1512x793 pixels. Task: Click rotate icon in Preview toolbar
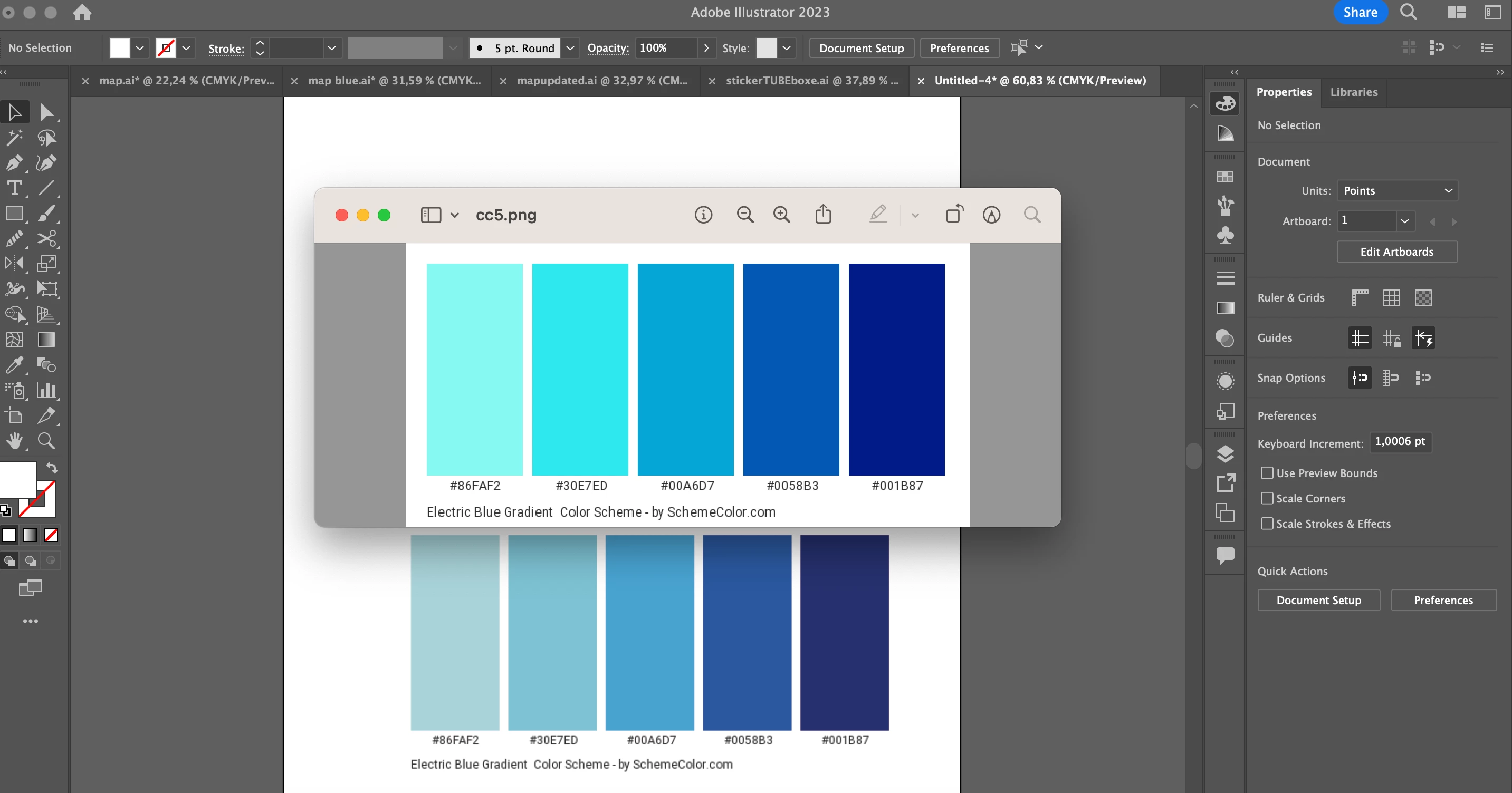point(954,214)
